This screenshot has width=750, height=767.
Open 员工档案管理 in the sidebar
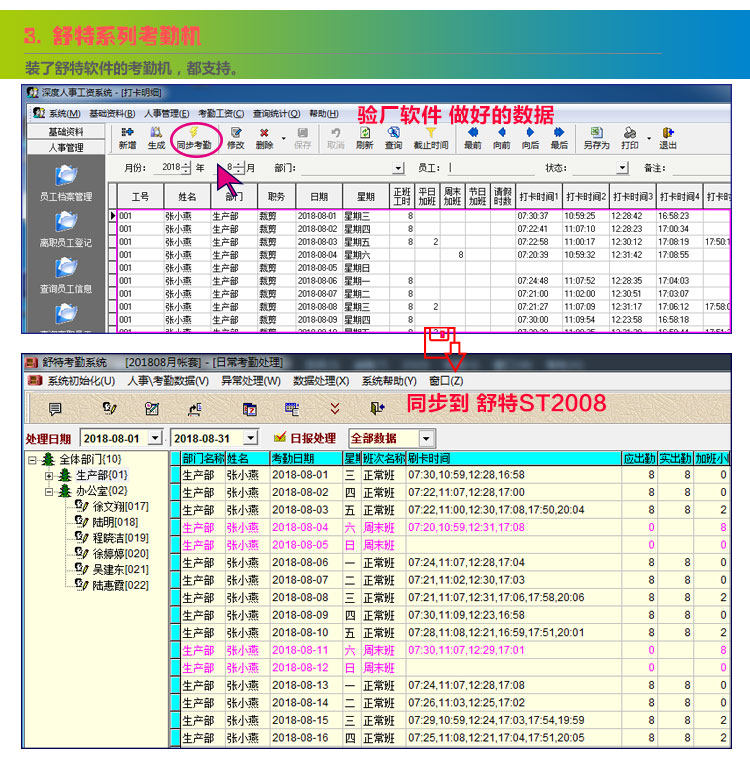coord(66,183)
